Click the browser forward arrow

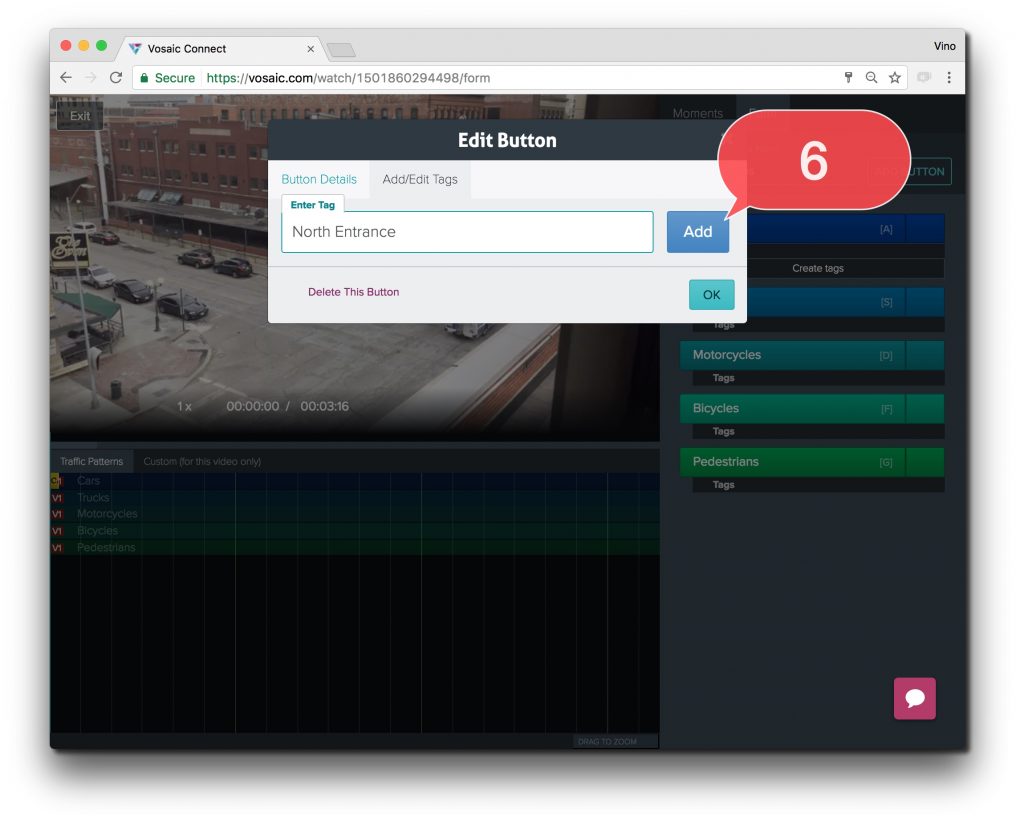coord(91,78)
